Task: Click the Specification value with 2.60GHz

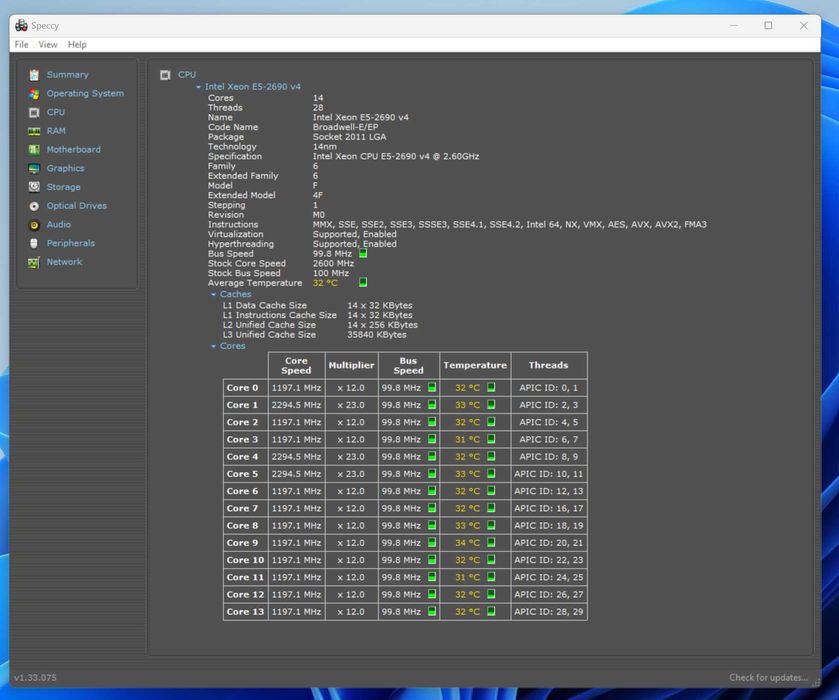Action: click(x=396, y=156)
